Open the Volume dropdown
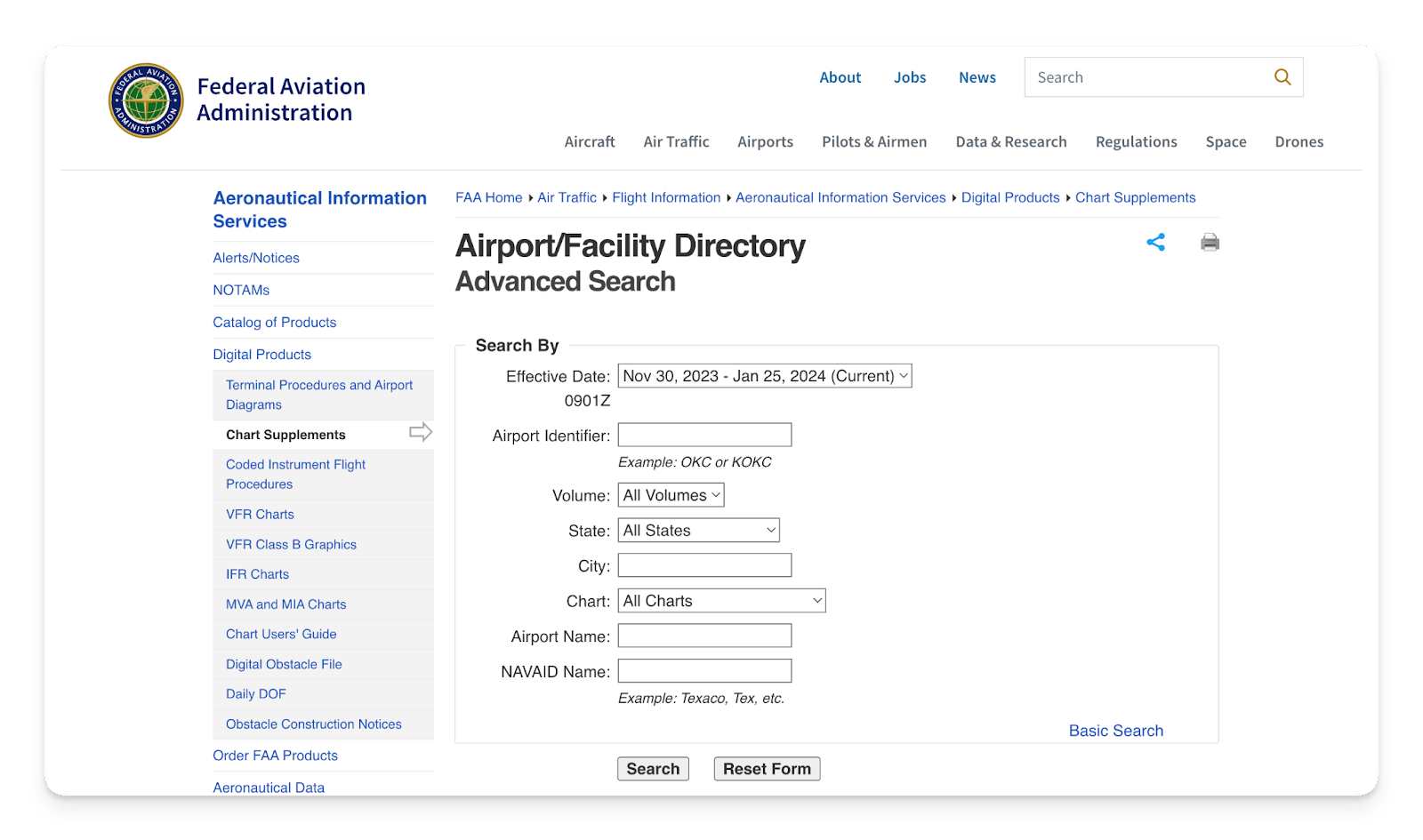1423x840 pixels. [x=671, y=495]
